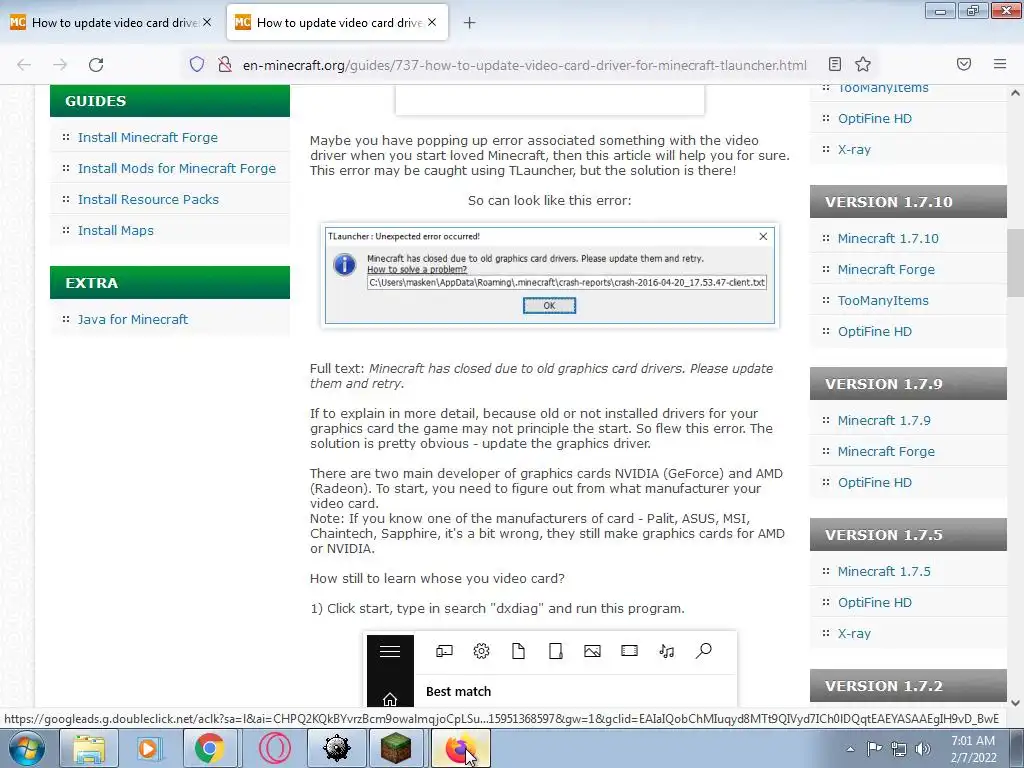
Task: Click the forward navigation arrow
Action: [60, 65]
